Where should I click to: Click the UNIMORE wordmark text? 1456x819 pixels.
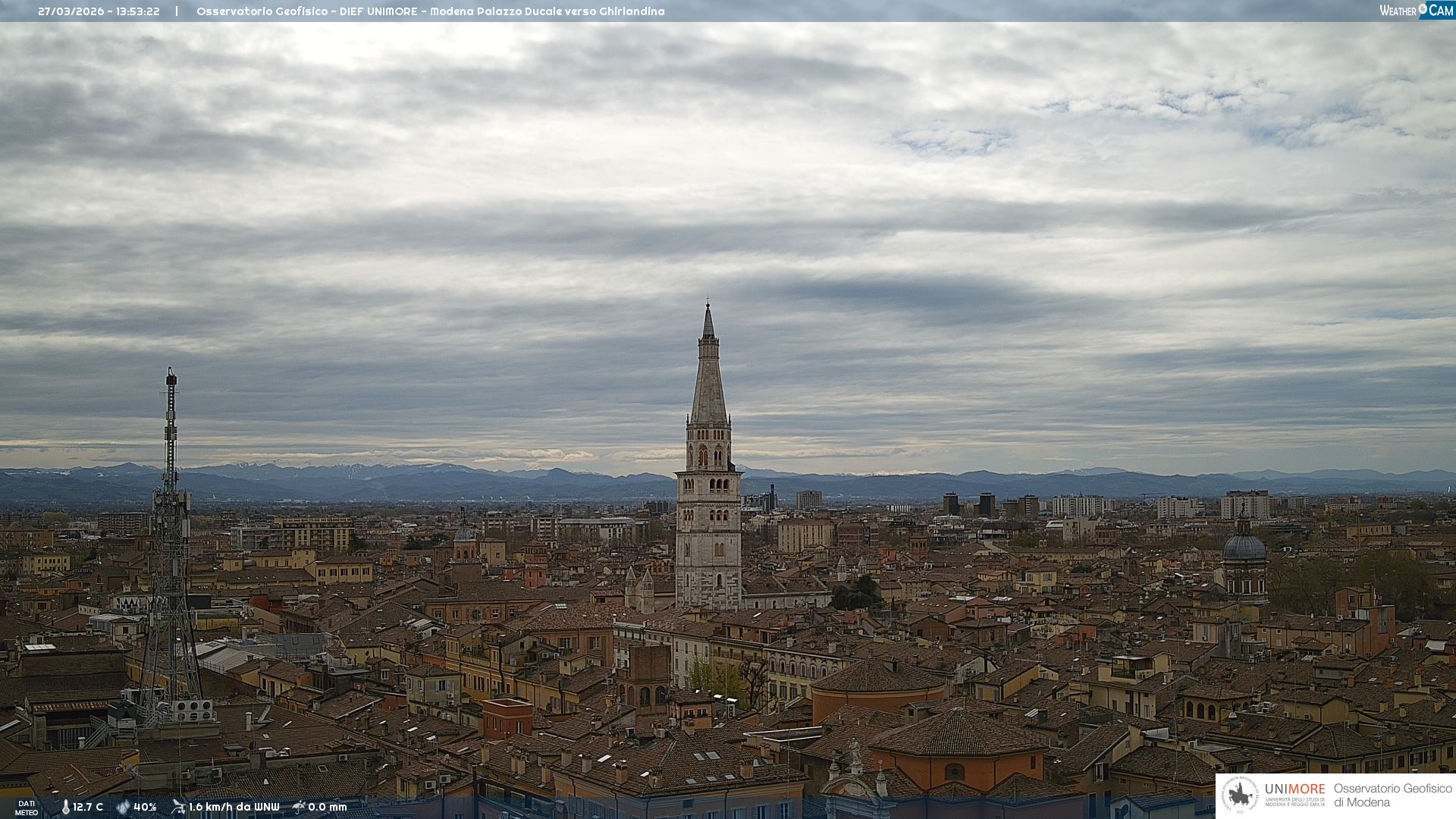click(x=1294, y=789)
